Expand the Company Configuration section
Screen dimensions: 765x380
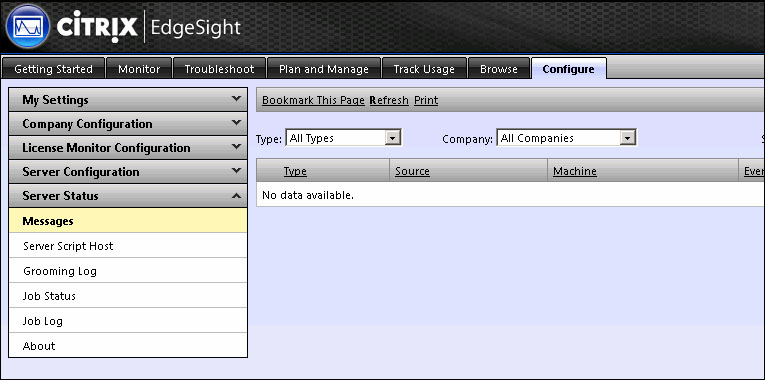pyautogui.click(x=128, y=124)
